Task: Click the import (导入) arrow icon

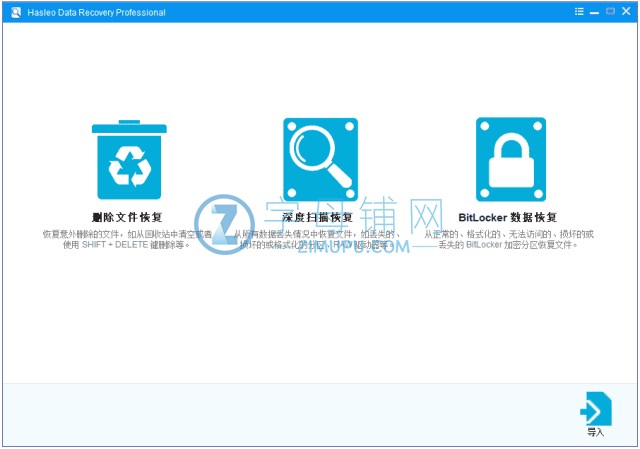Action: coord(596,409)
